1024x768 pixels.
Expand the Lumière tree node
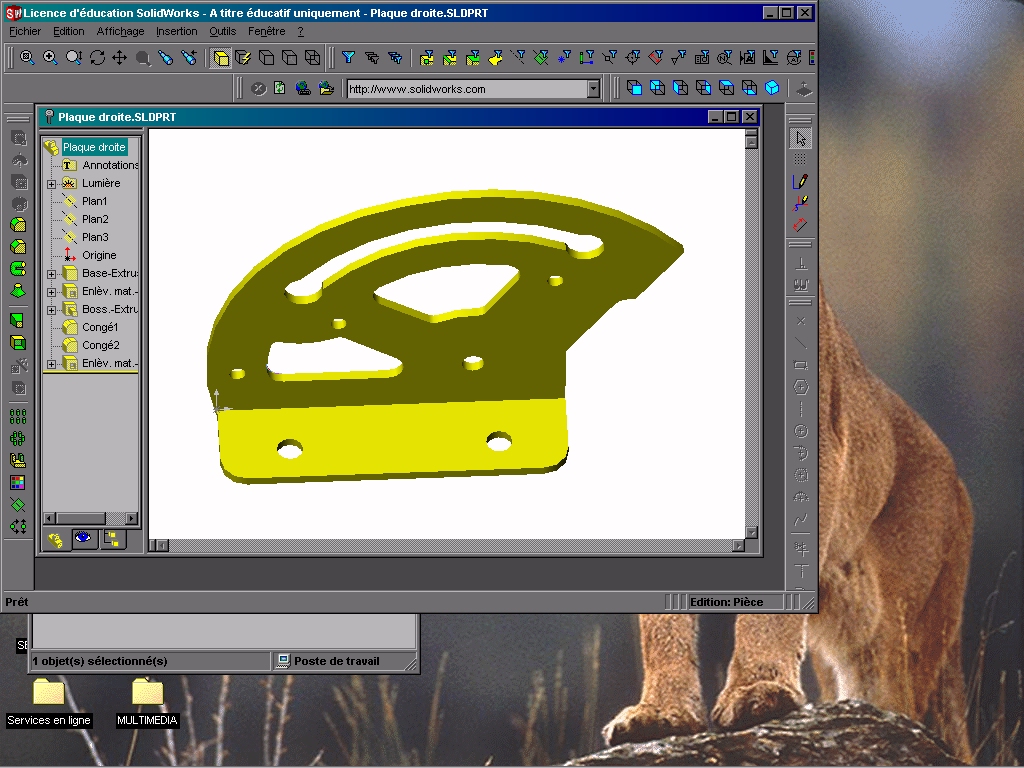click(51, 184)
